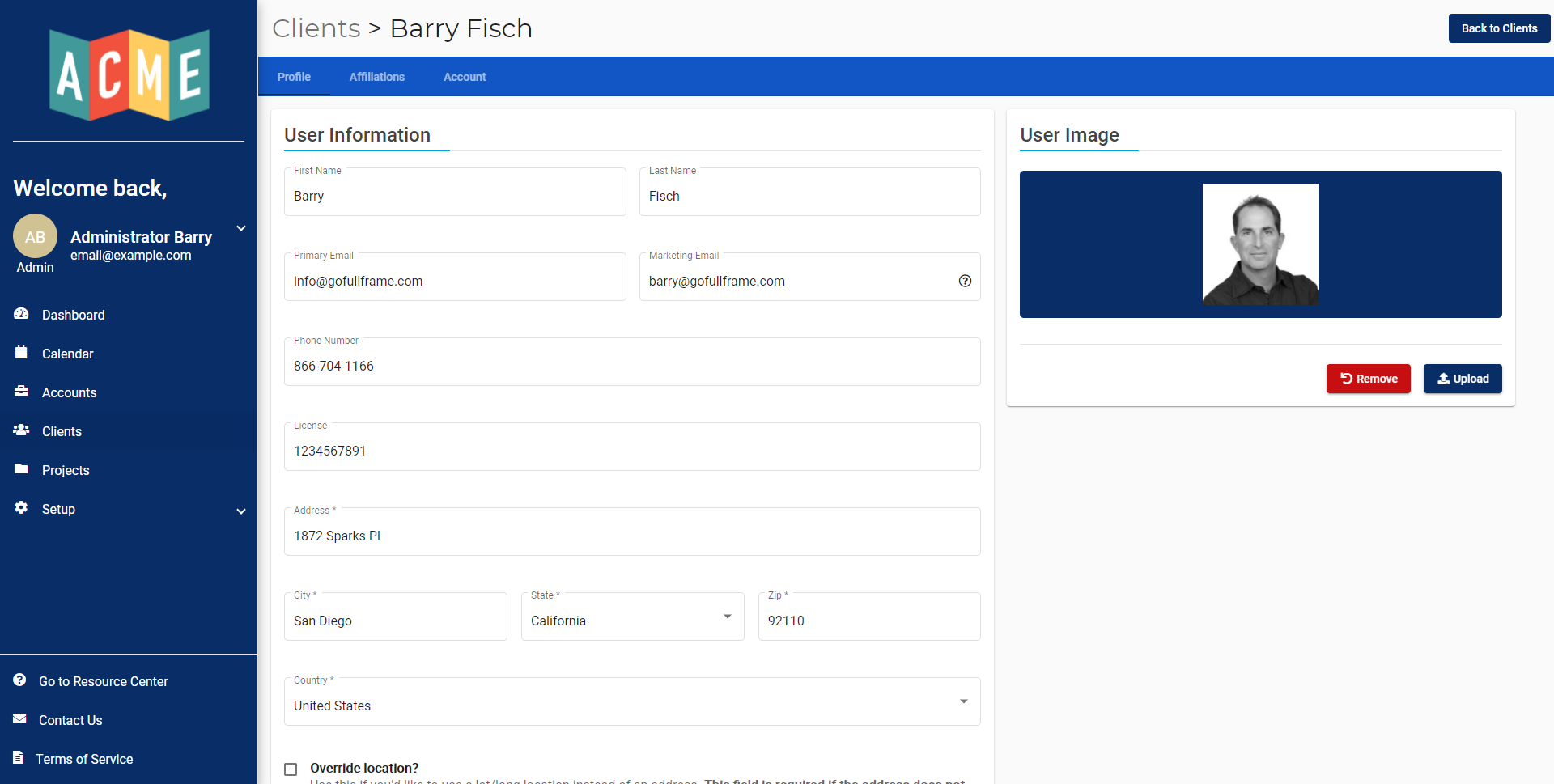Click the red Remove image button
1554x784 pixels.
coord(1368,379)
